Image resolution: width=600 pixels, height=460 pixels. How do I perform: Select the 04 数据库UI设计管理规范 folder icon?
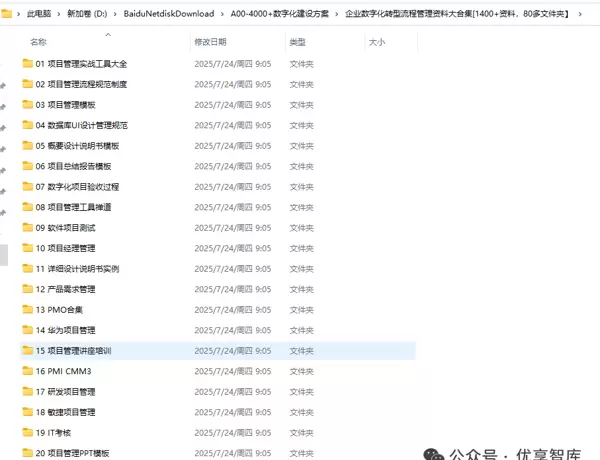(x=27, y=126)
